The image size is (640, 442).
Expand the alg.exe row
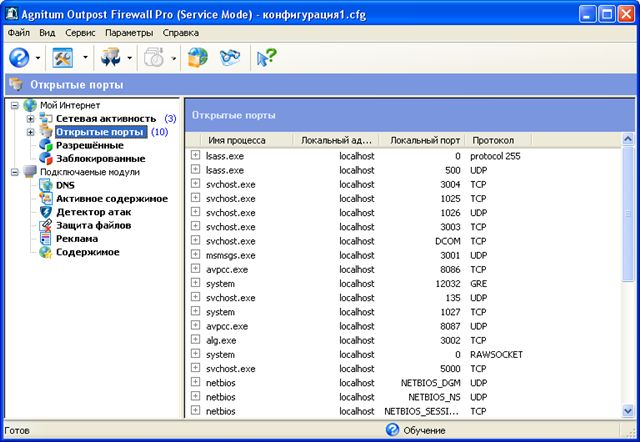tap(196, 340)
